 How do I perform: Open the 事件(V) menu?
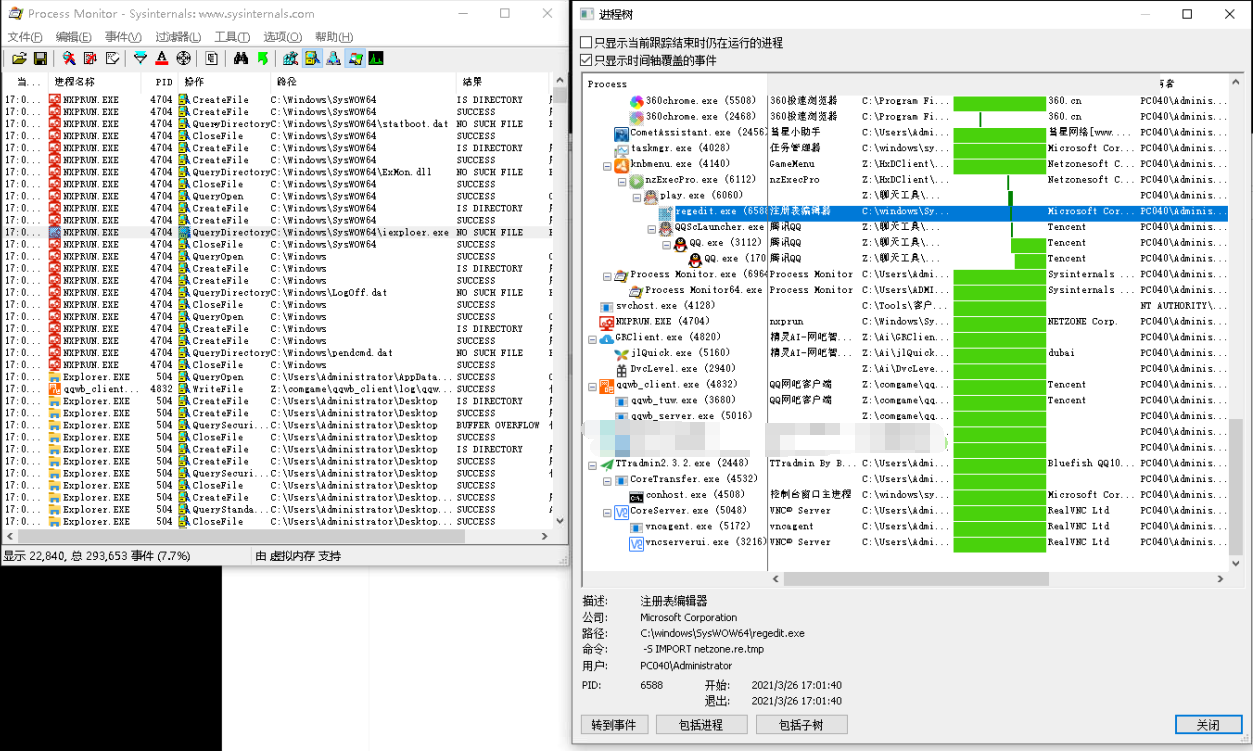[124, 37]
